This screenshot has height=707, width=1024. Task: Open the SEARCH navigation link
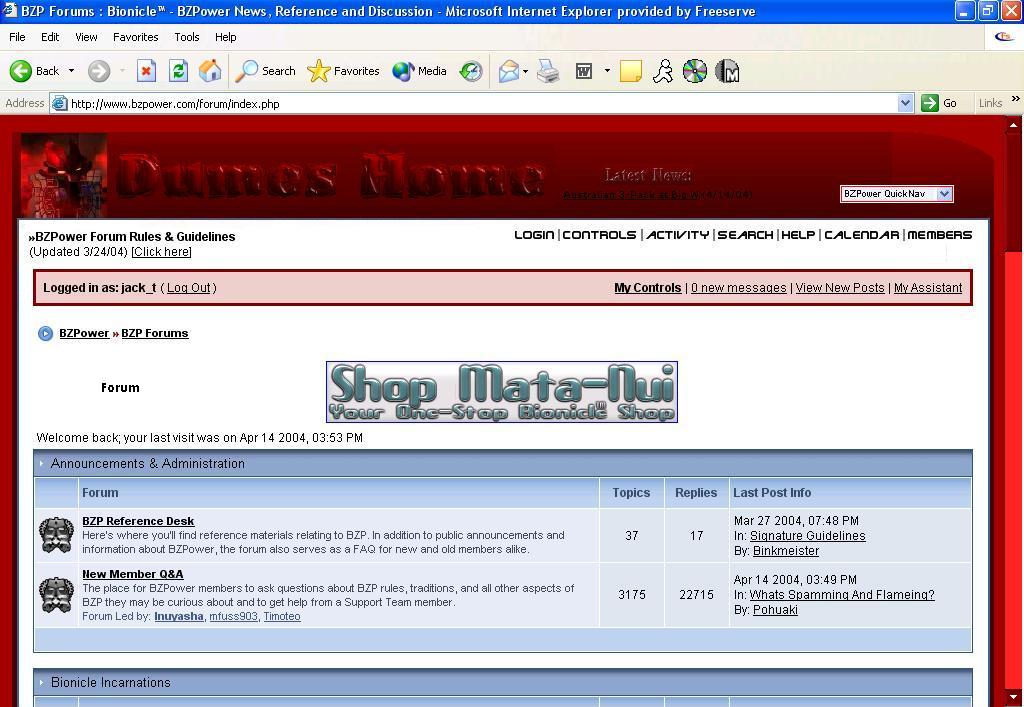click(x=745, y=235)
